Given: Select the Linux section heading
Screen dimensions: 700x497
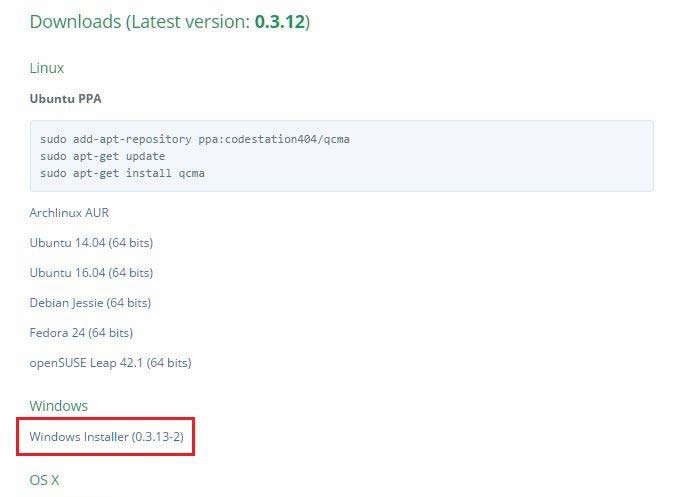Looking at the screenshot, I should coord(47,68).
